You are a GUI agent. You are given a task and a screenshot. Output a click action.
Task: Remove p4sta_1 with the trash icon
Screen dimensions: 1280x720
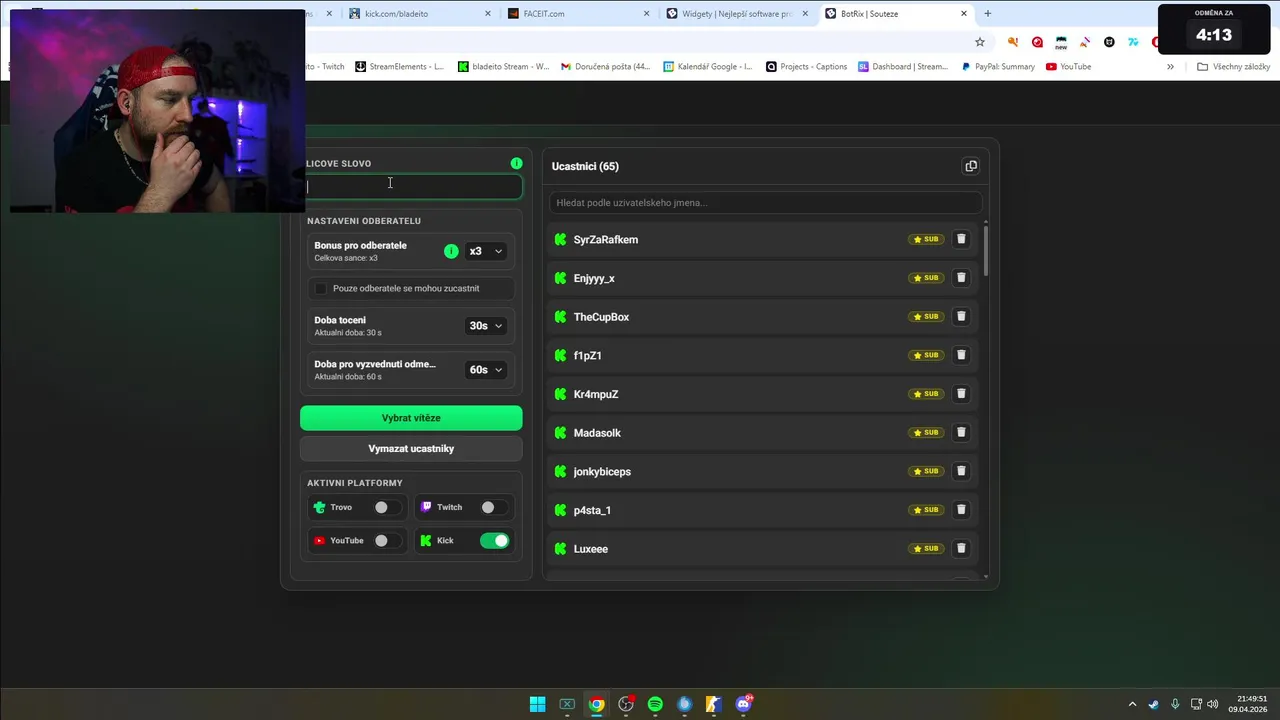tap(961, 510)
